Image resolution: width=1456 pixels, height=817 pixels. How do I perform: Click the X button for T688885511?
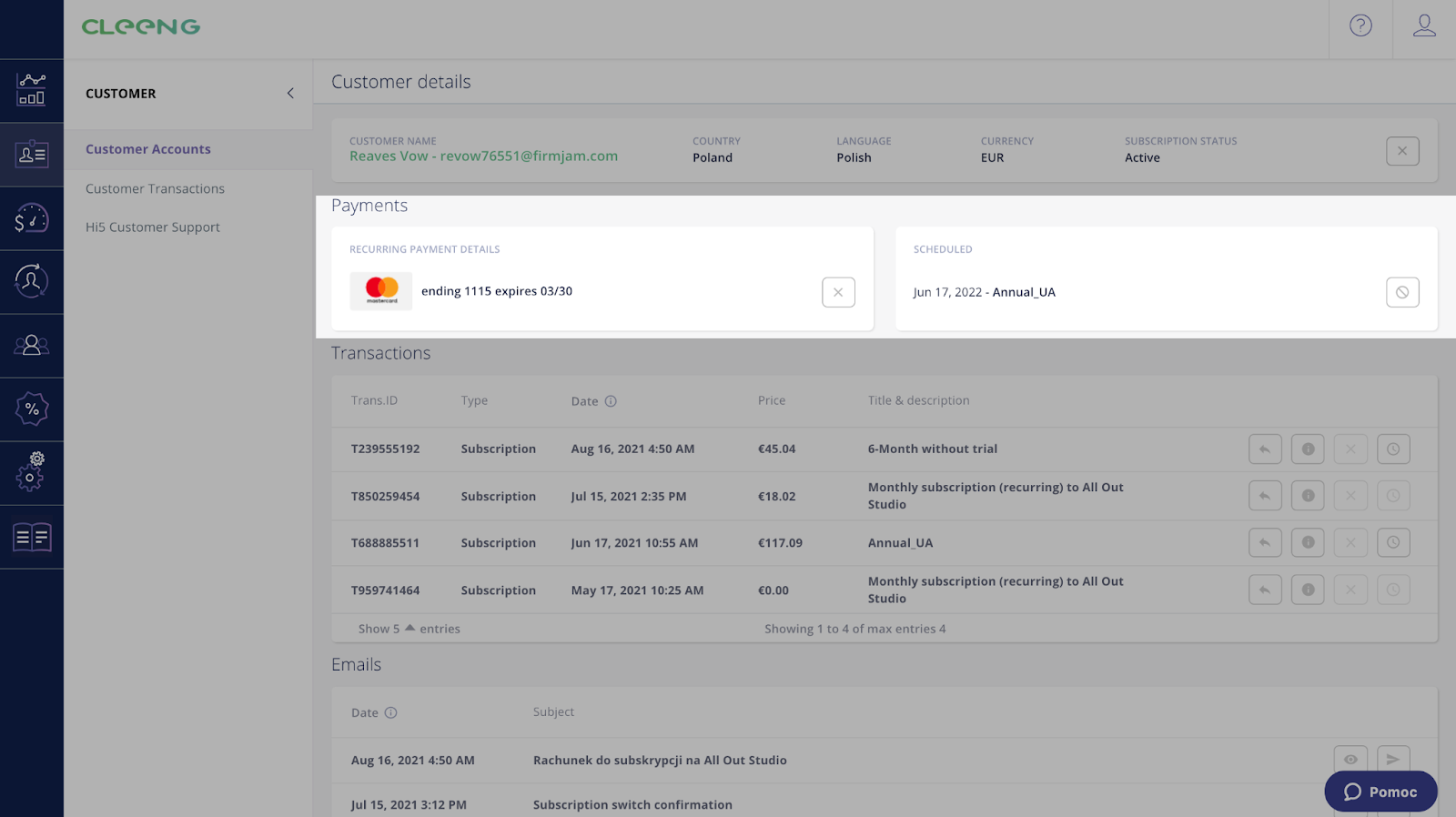point(1350,542)
